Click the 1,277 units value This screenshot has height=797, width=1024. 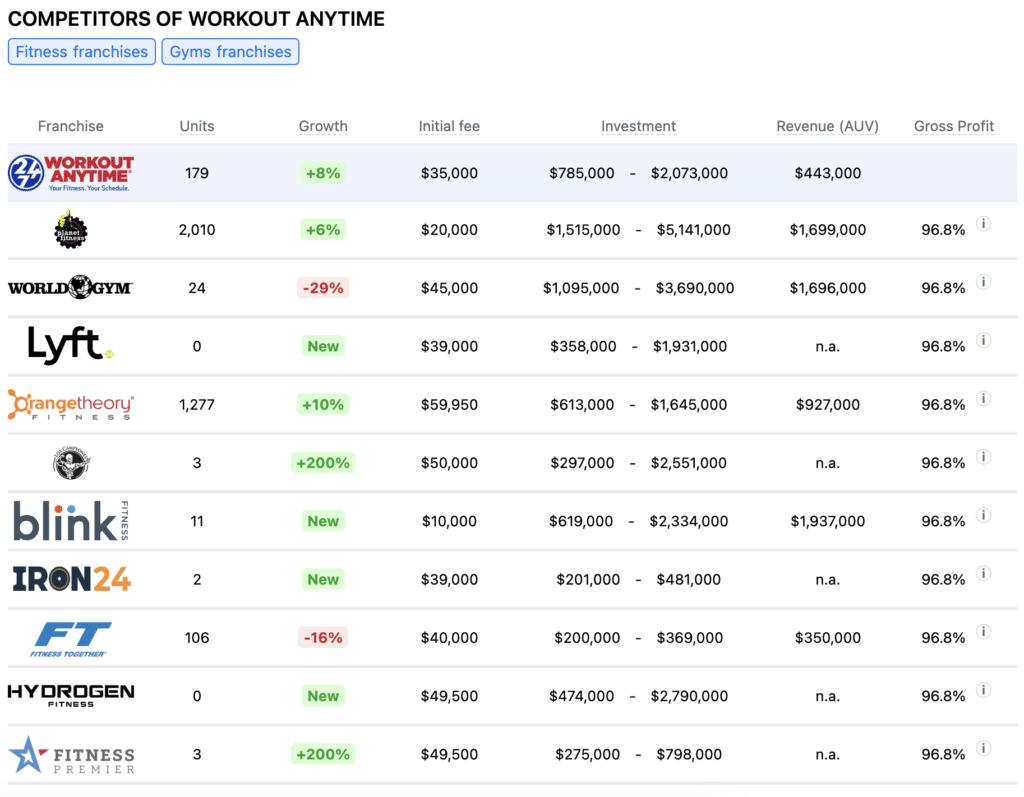pyautogui.click(x=197, y=405)
